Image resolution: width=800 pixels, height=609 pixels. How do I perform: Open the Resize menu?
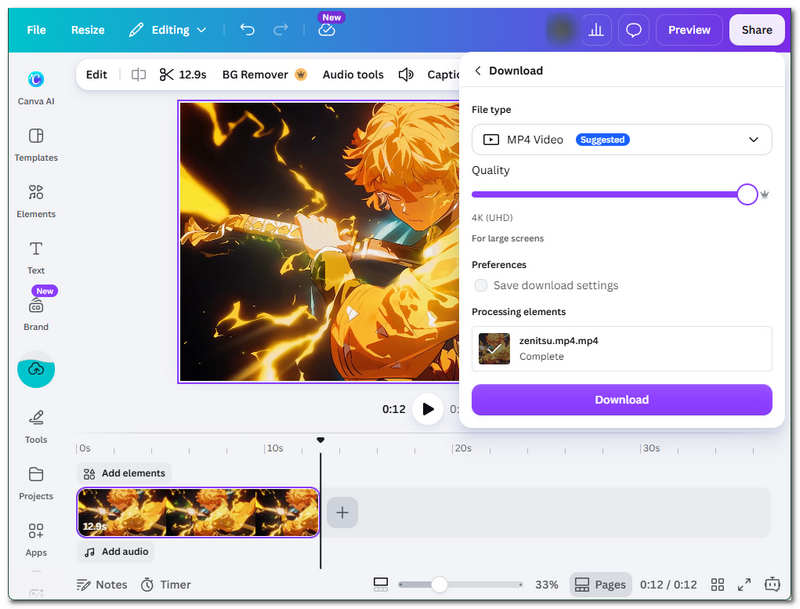pos(88,30)
